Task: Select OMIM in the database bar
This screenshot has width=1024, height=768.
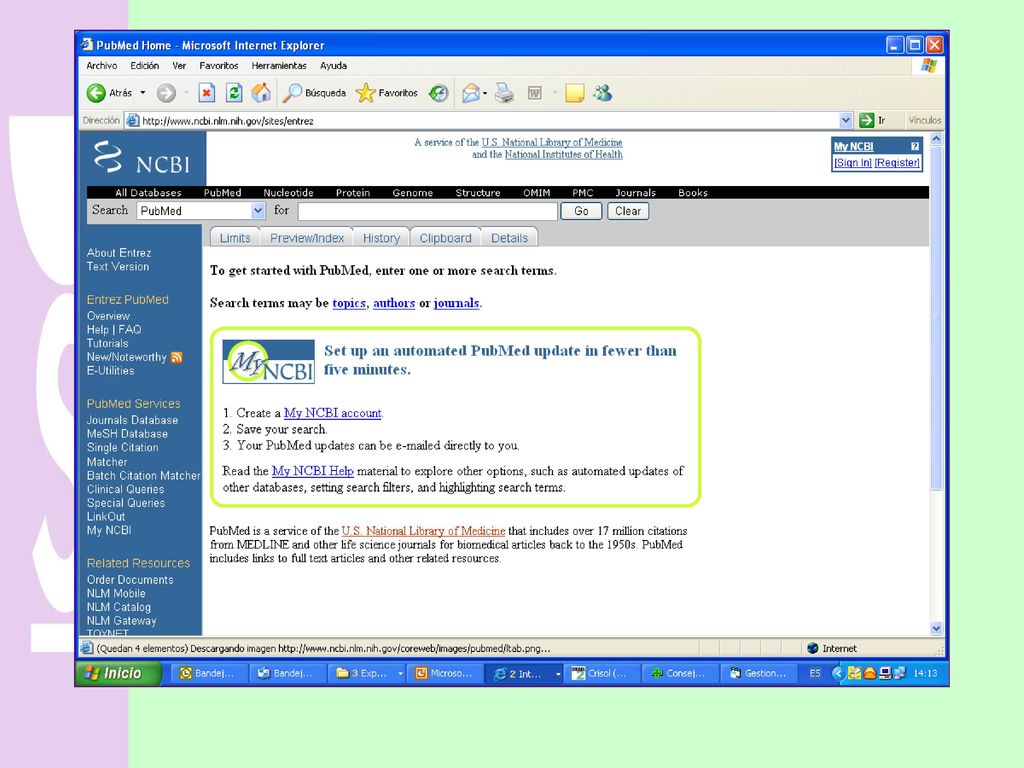Action: pos(536,193)
